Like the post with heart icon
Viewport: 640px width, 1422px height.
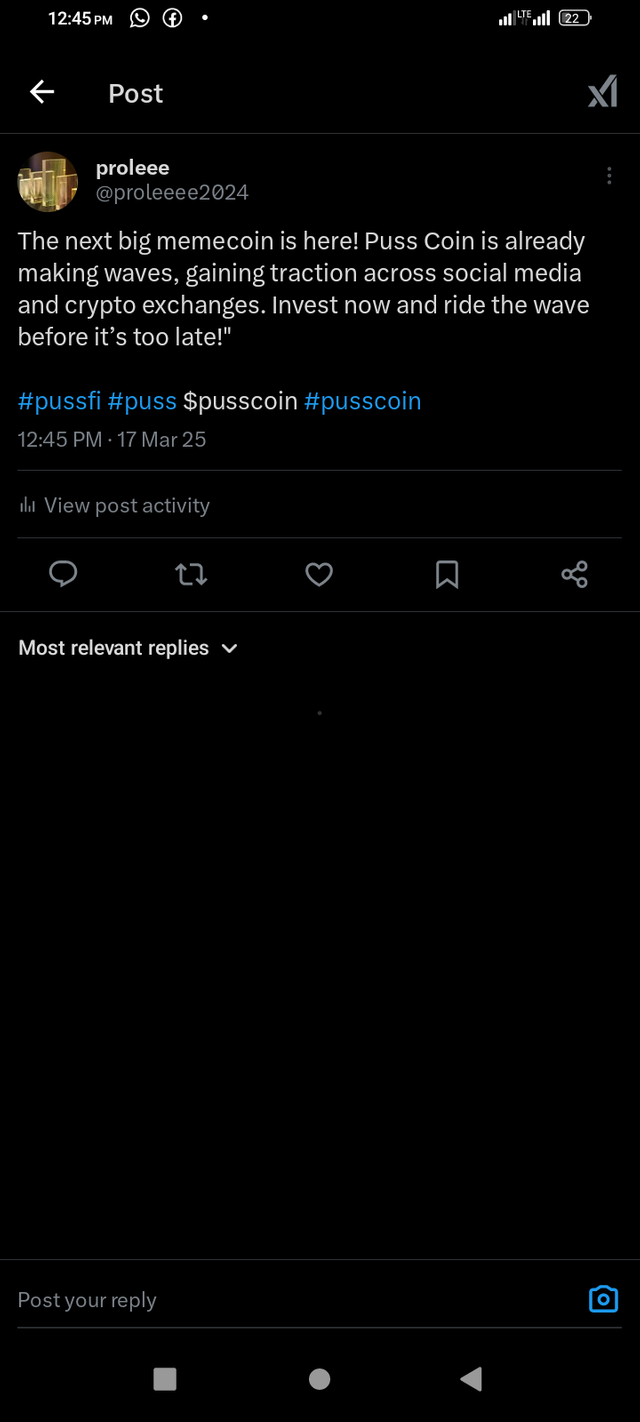coord(319,574)
